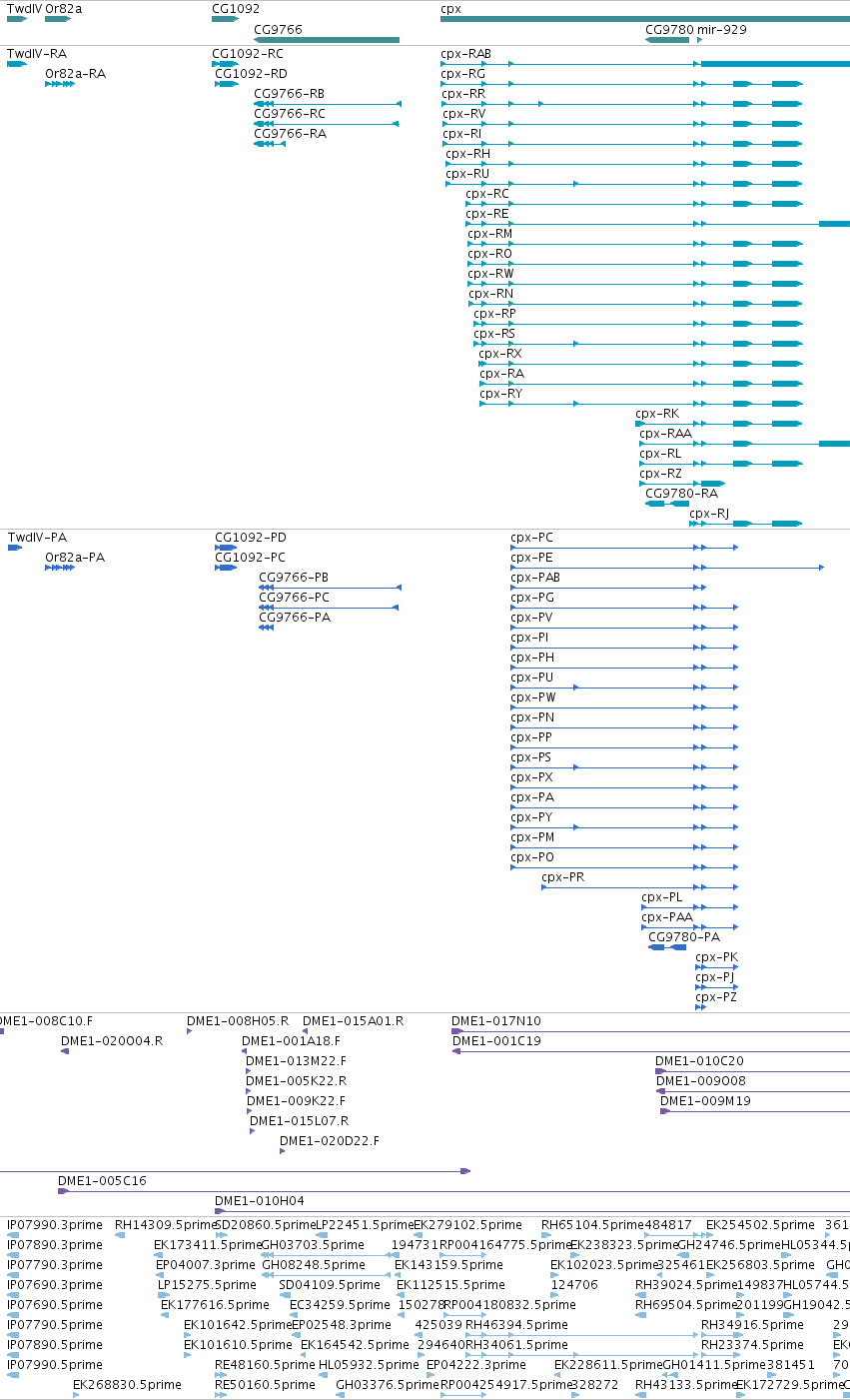Select the mir-929 gene label
850x1400 pixels.
[722, 30]
